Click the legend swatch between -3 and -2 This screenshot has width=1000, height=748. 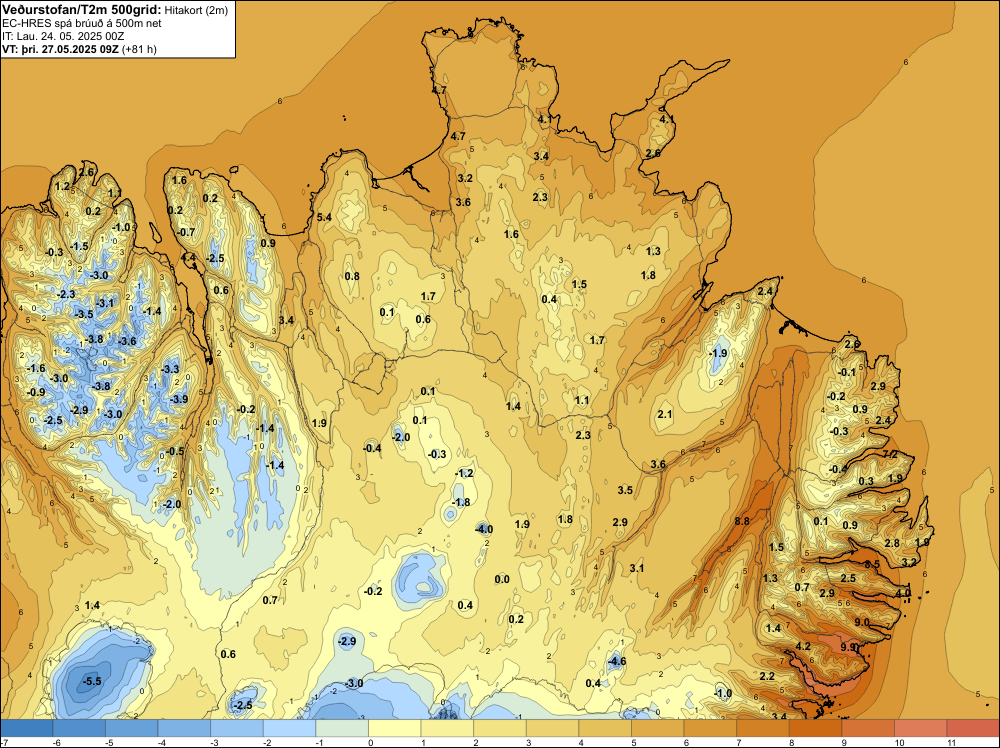[237, 728]
